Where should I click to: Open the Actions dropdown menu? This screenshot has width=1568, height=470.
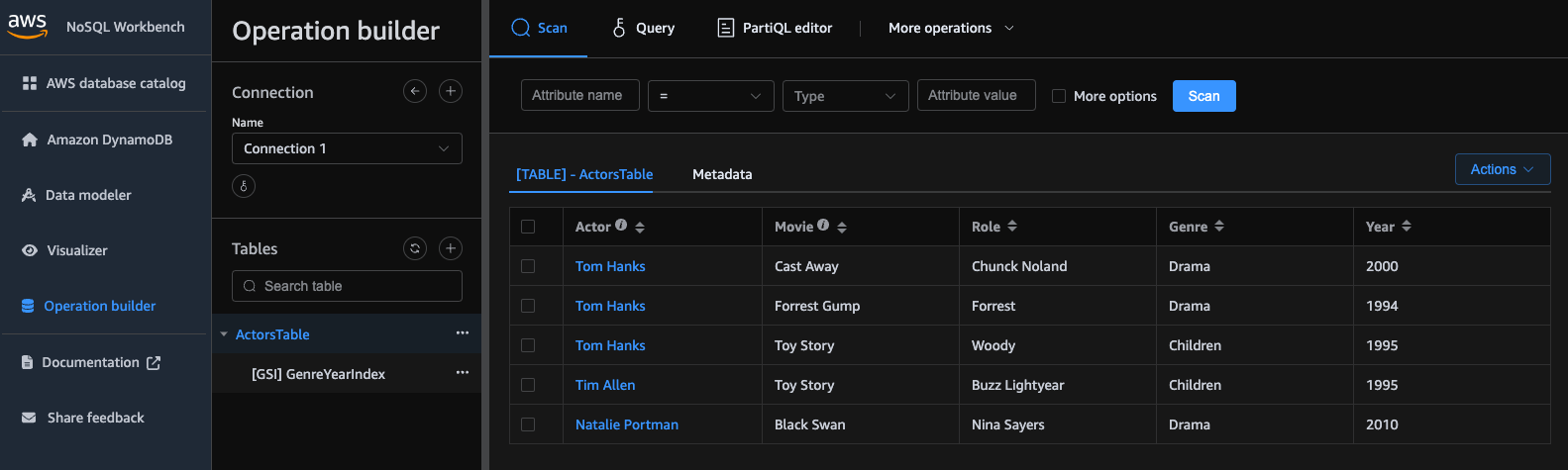point(1502,169)
